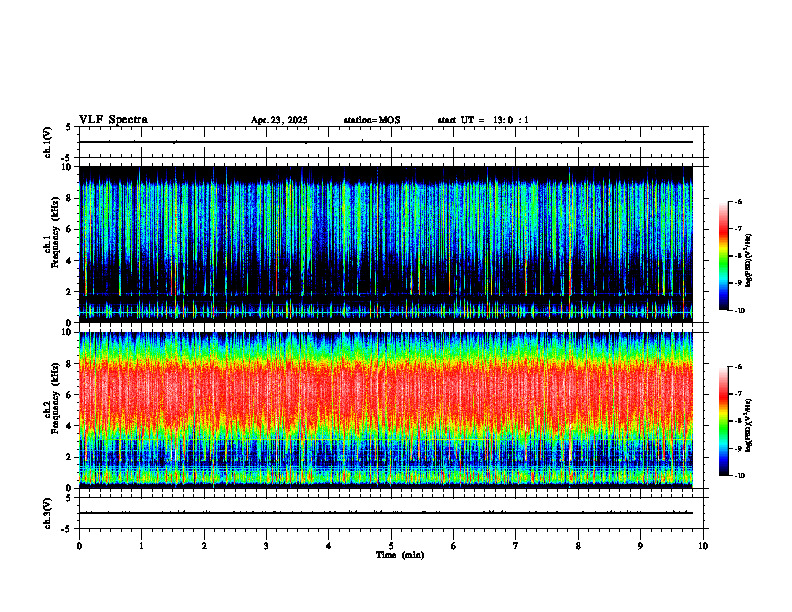Select the date text "Apr. 23, 2025"
792x612 pixels.
point(279,120)
